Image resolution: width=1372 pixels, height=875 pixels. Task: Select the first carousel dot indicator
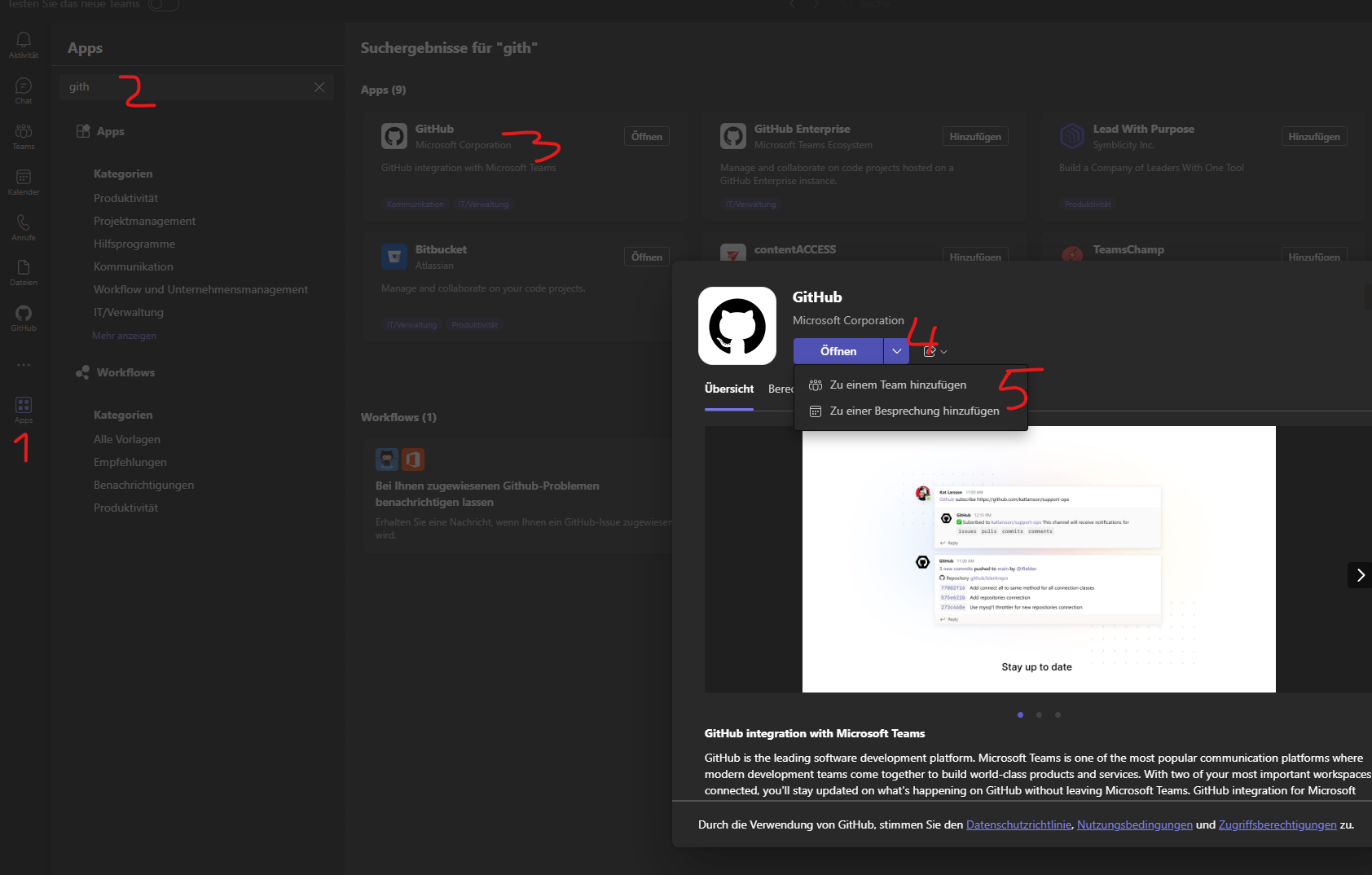coord(1020,715)
